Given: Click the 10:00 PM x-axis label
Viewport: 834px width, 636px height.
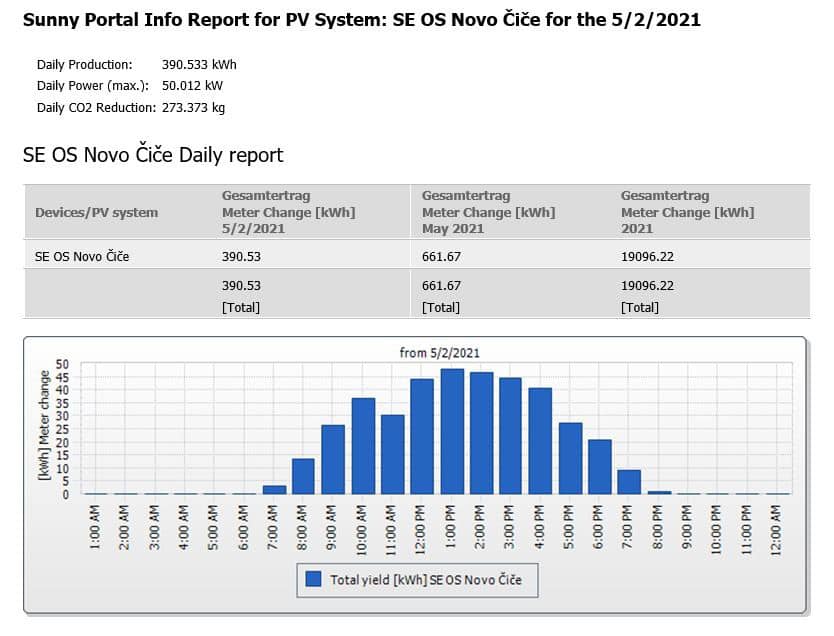Looking at the screenshot, I should point(716,530).
